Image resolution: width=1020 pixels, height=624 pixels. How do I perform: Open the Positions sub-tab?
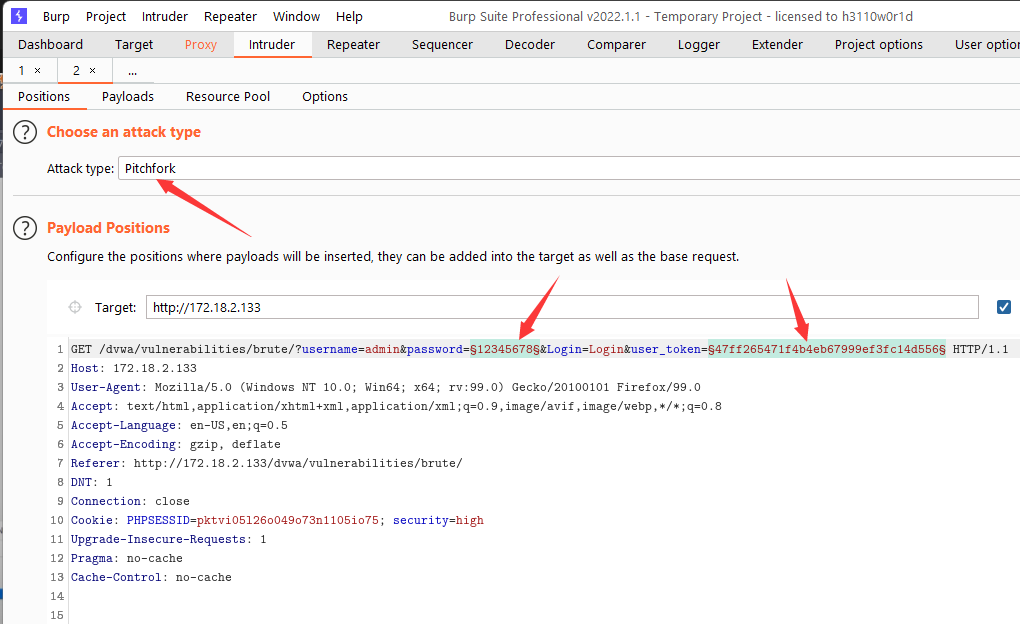point(44,96)
